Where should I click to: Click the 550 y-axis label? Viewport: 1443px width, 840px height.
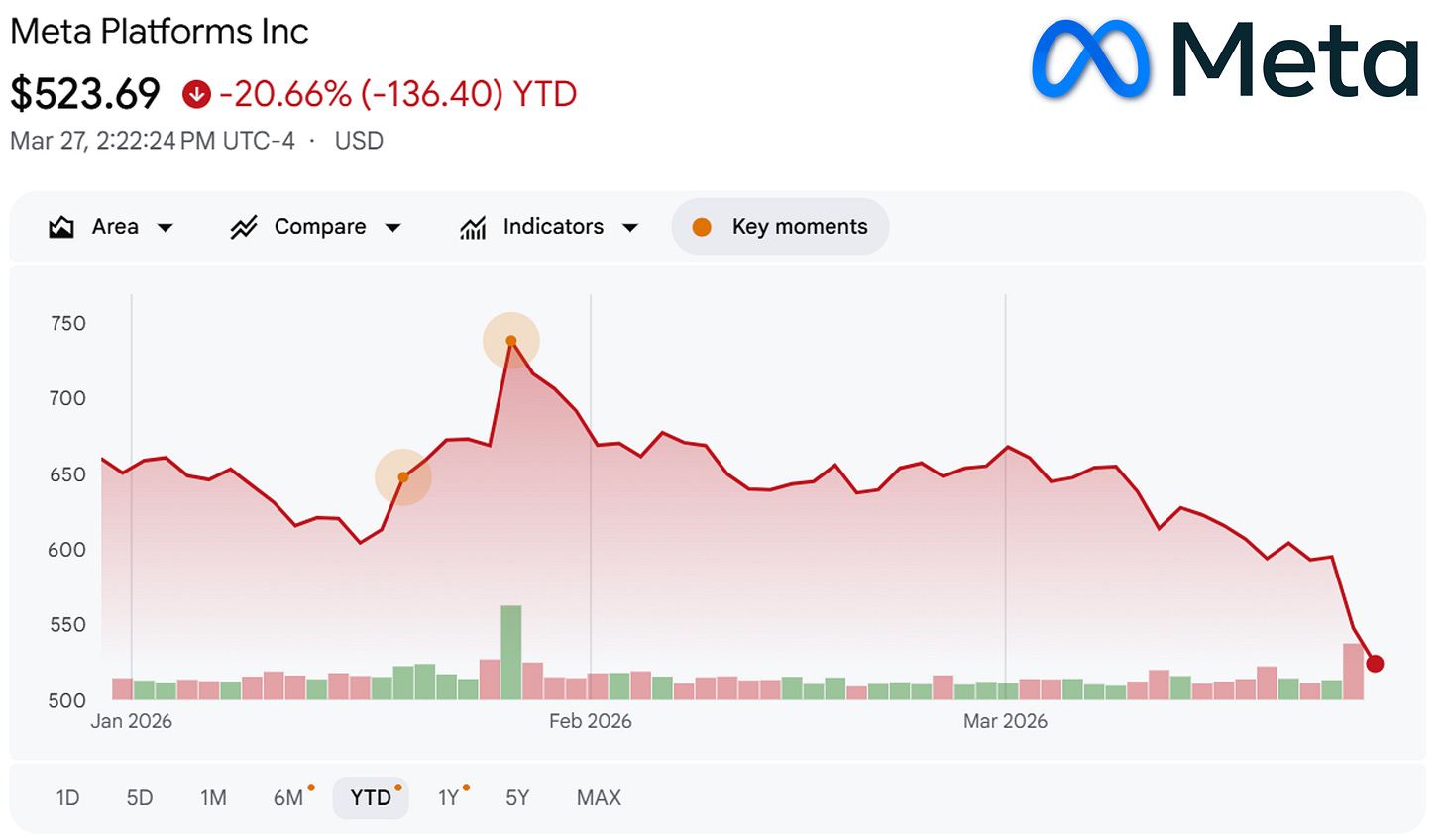click(68, 625)
